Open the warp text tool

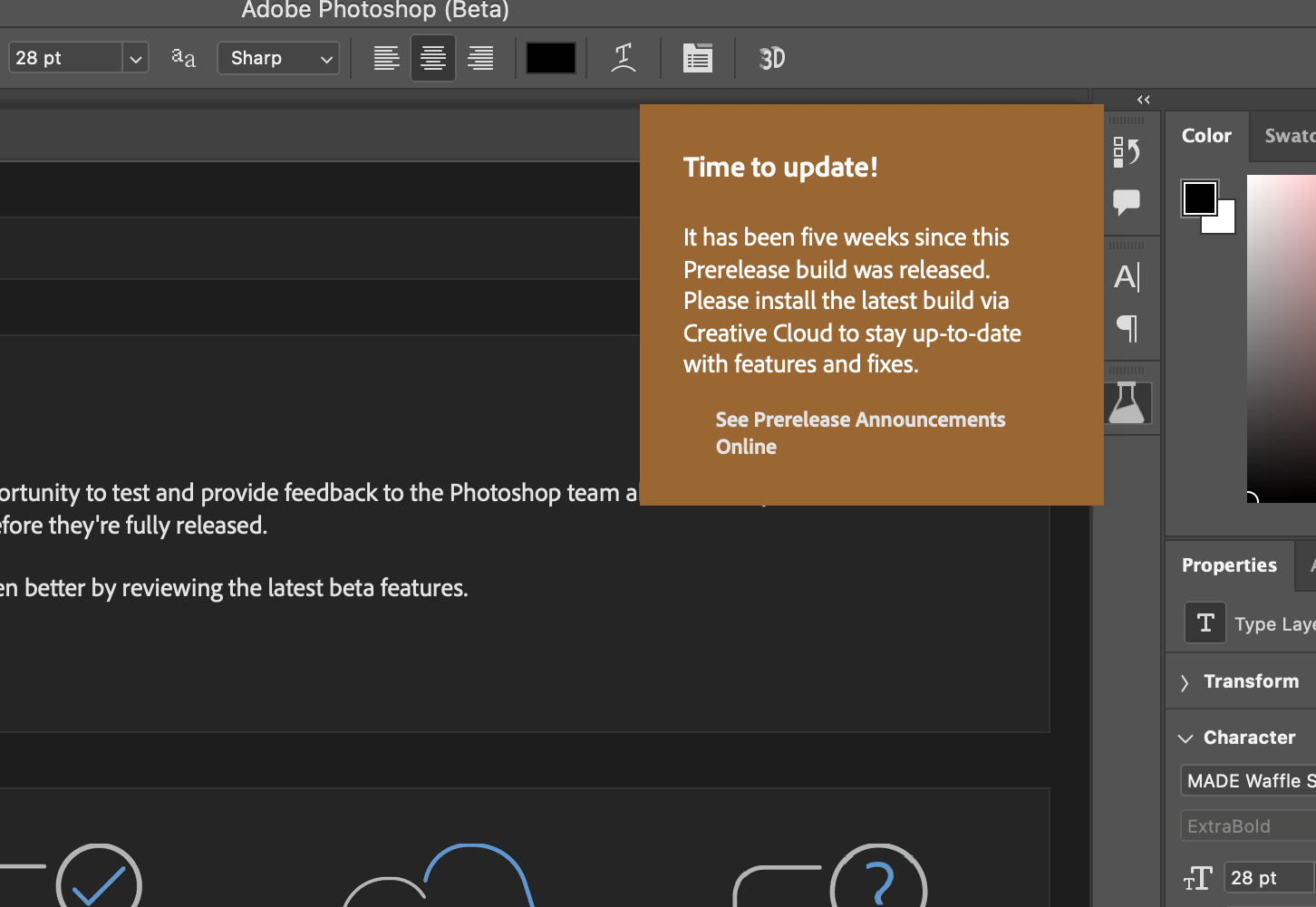coord(624,59)
